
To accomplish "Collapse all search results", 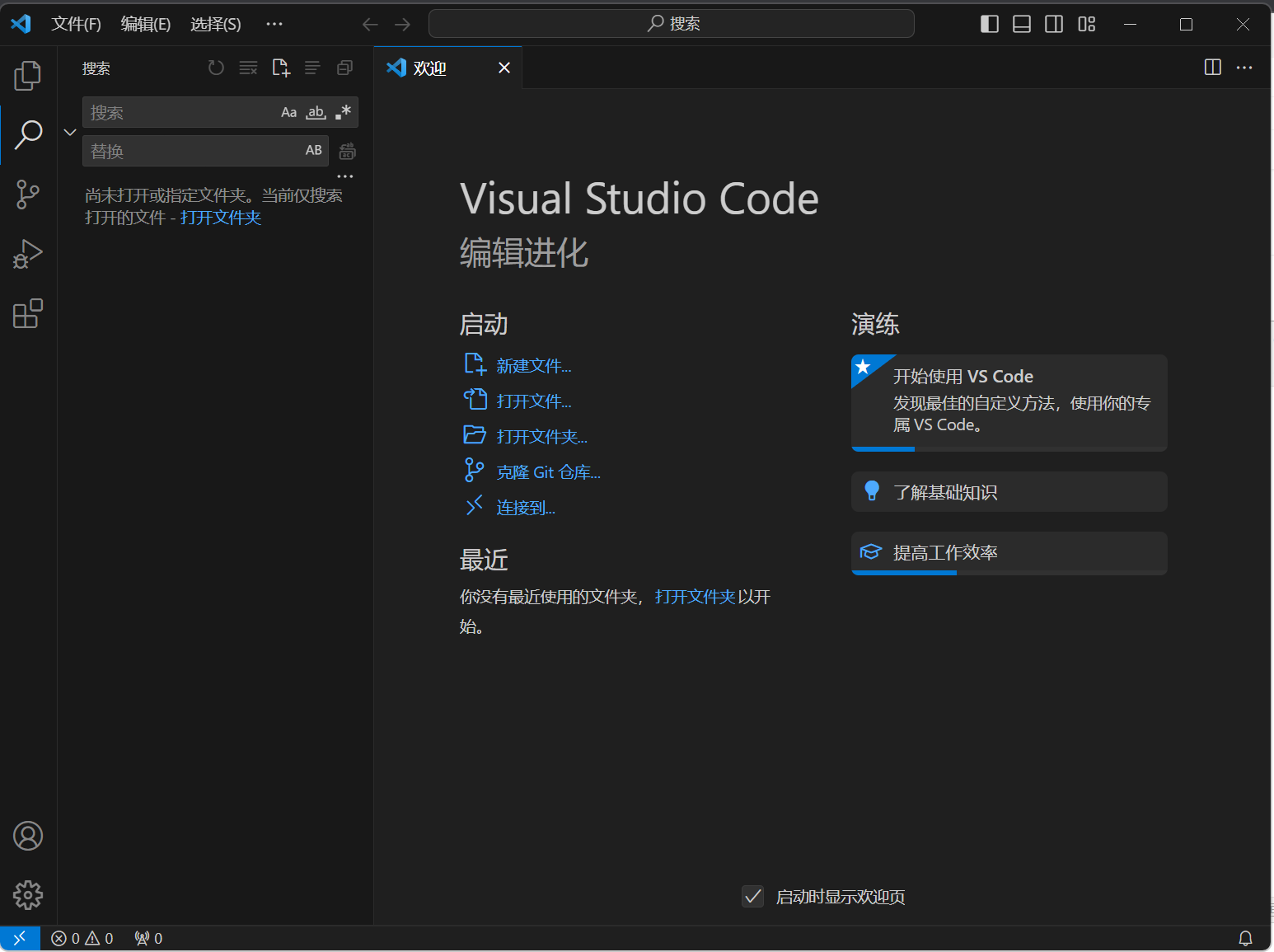I will [x=345, y=68].
